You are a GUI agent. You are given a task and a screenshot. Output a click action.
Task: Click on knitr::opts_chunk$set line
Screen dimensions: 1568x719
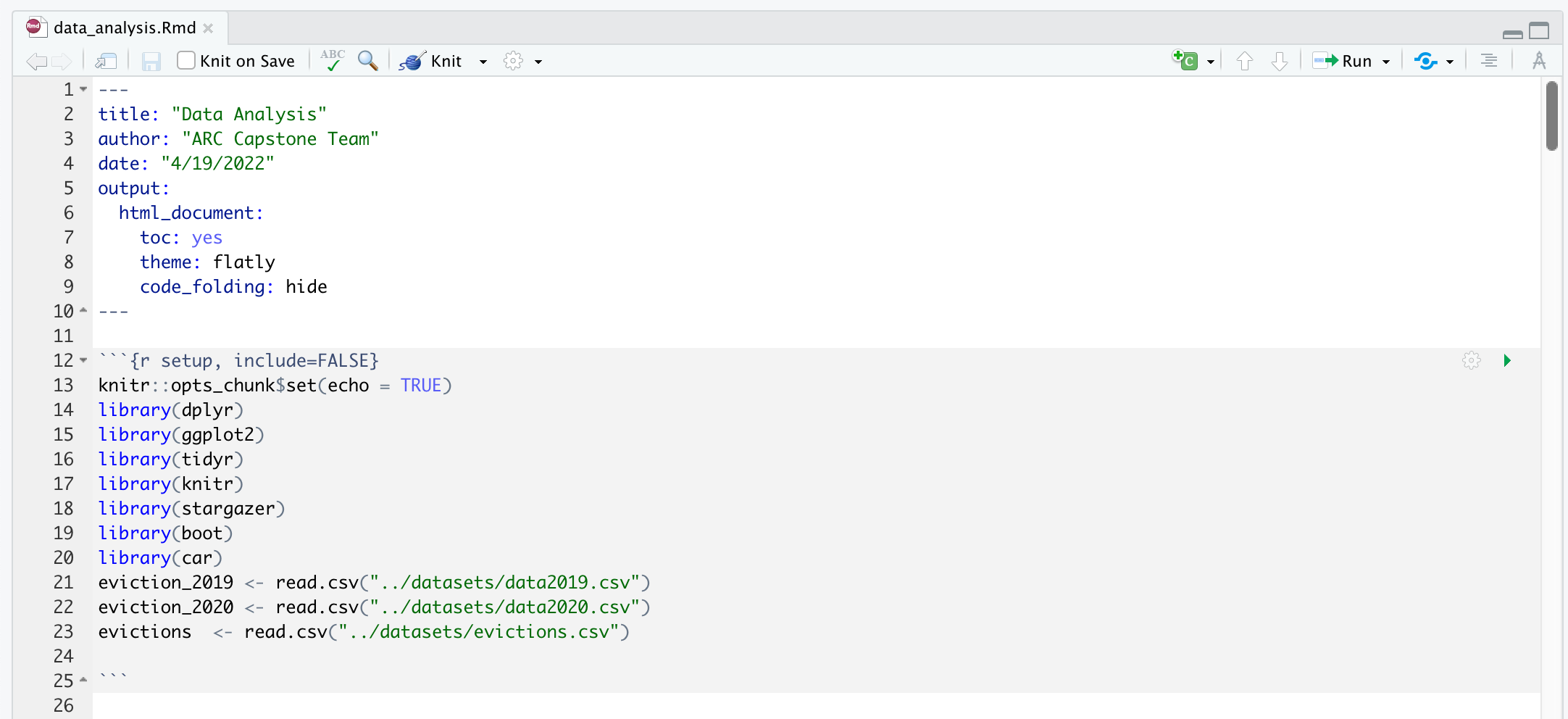pyautogui.click(x=275, y=386)
